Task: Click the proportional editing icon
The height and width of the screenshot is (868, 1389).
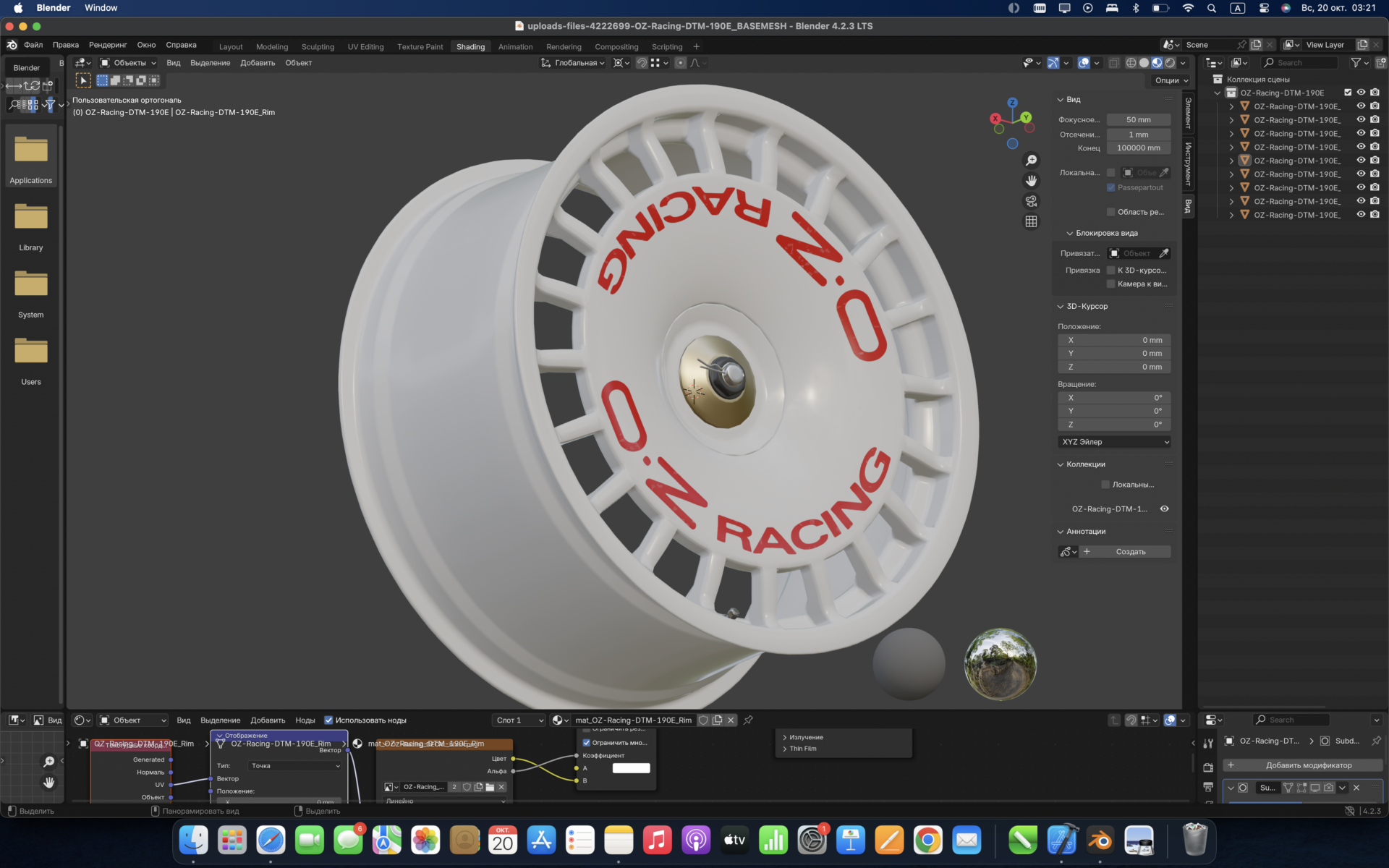Action: (x=680, y=63)
